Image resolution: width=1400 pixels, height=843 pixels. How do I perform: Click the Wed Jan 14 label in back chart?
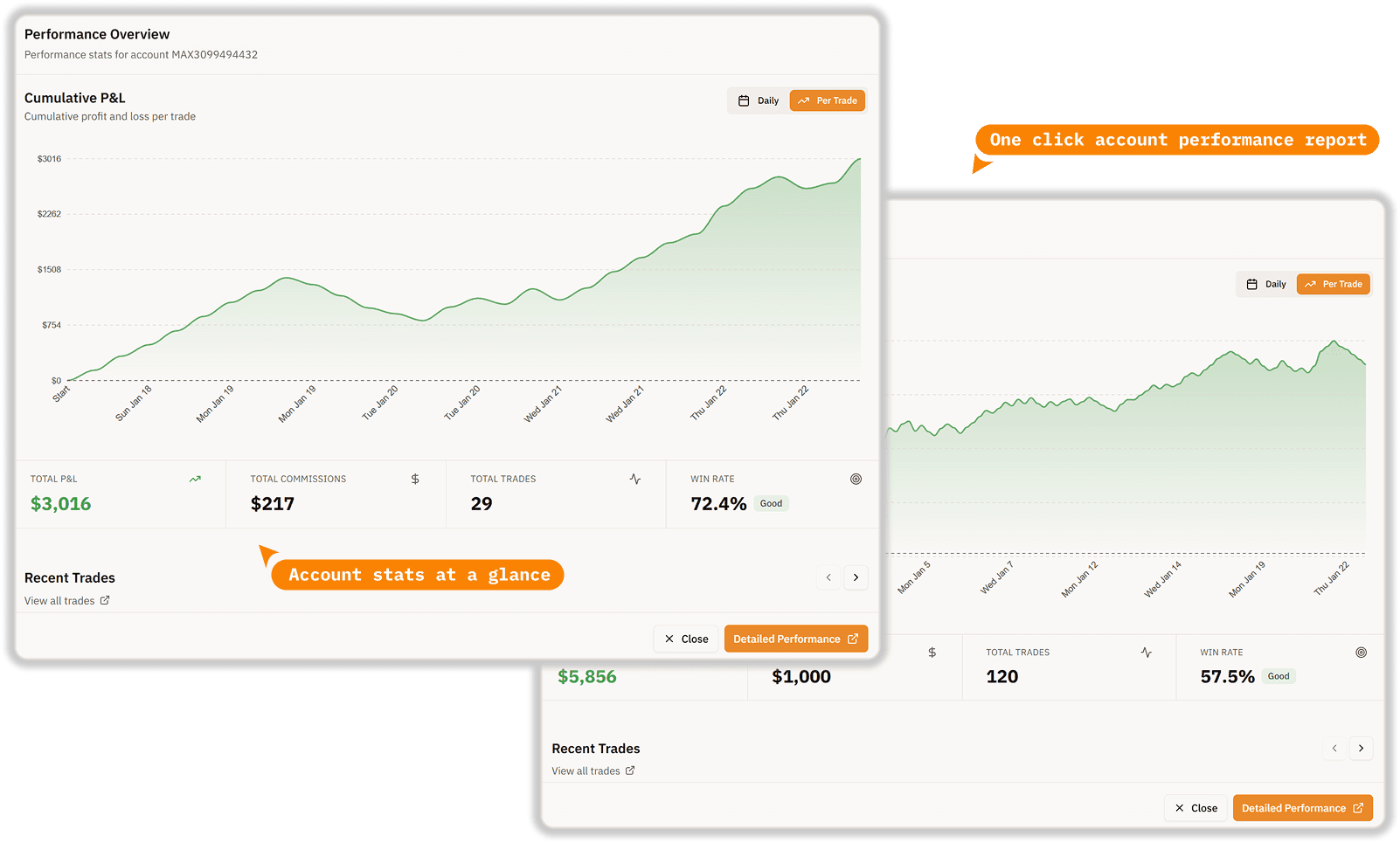pos(1162,579)
